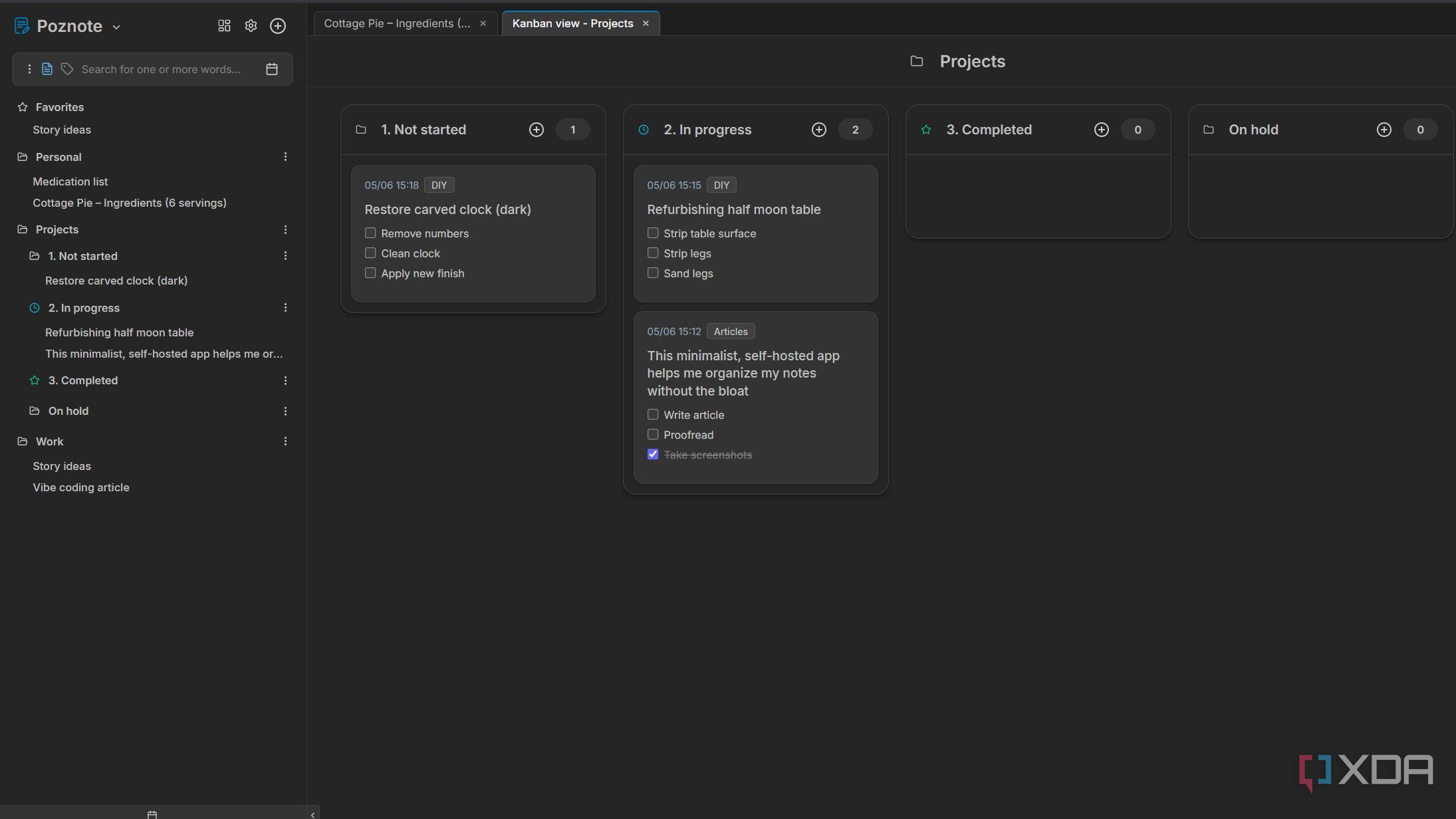Screen dimensions: 1456x819
Task: Select notes search mode document icon
Action: coord(47,69)
